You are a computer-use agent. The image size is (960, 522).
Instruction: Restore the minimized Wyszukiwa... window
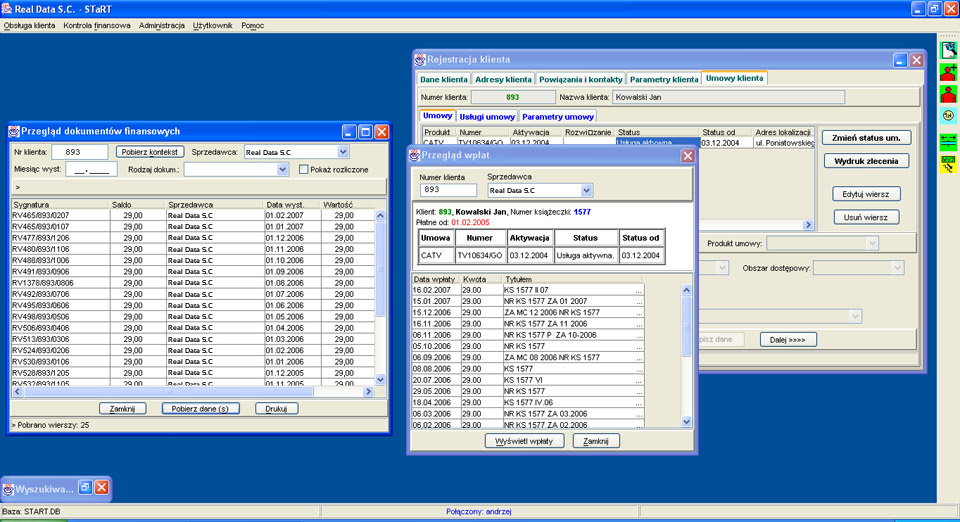[x=85, y=488]
